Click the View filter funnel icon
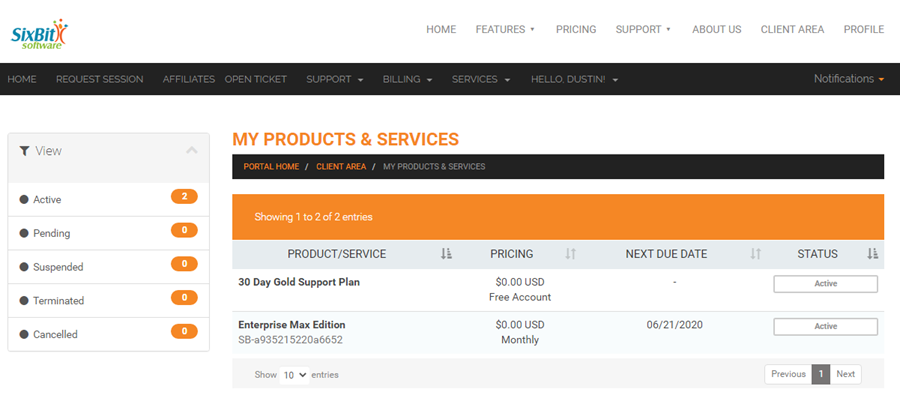The width and height of the screenshot is (900, 398). pyautogui.click(x=24, y=151)
